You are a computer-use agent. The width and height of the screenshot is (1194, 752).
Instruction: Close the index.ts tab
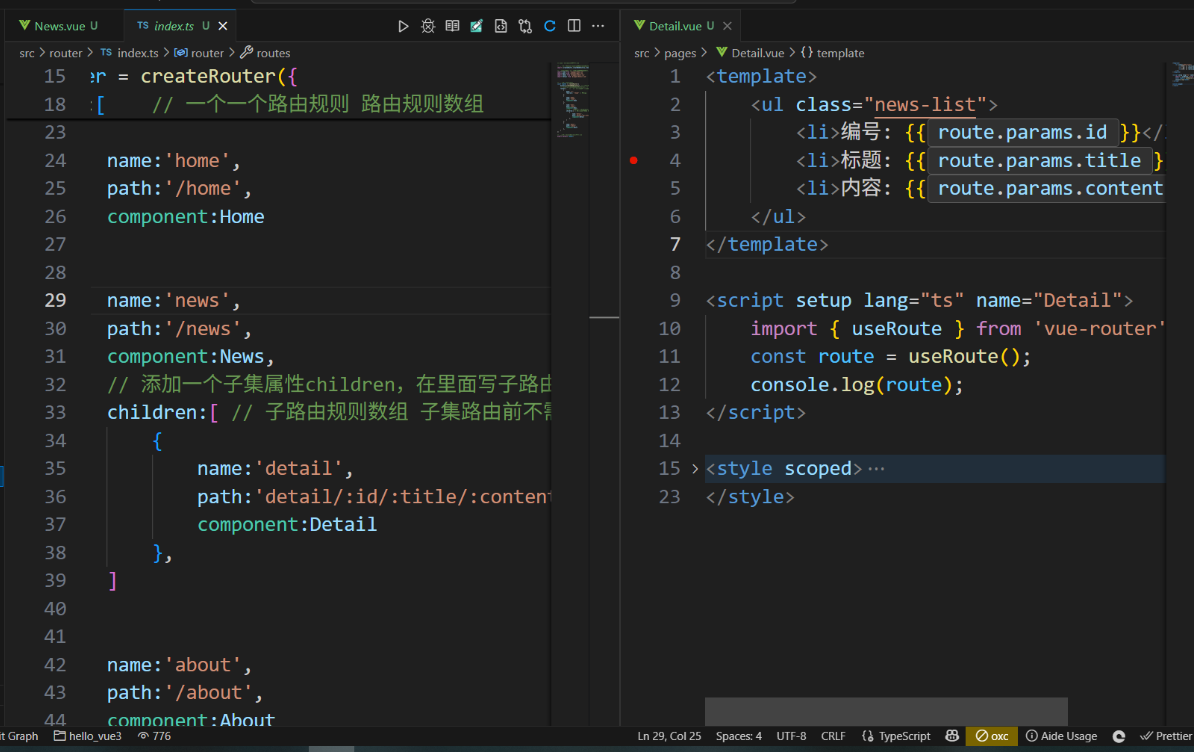click(x=223, y=26)
